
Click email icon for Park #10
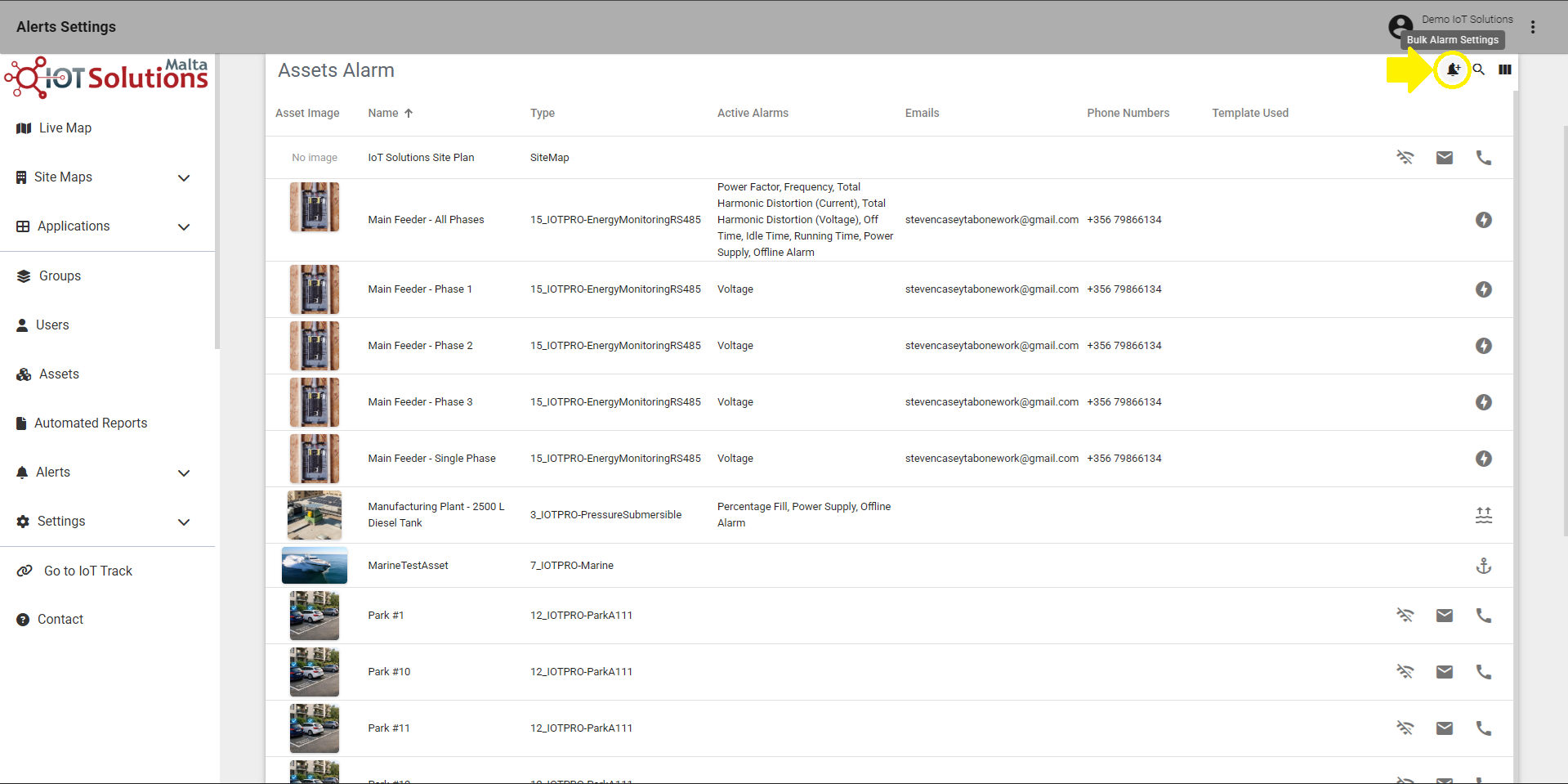1445,672
